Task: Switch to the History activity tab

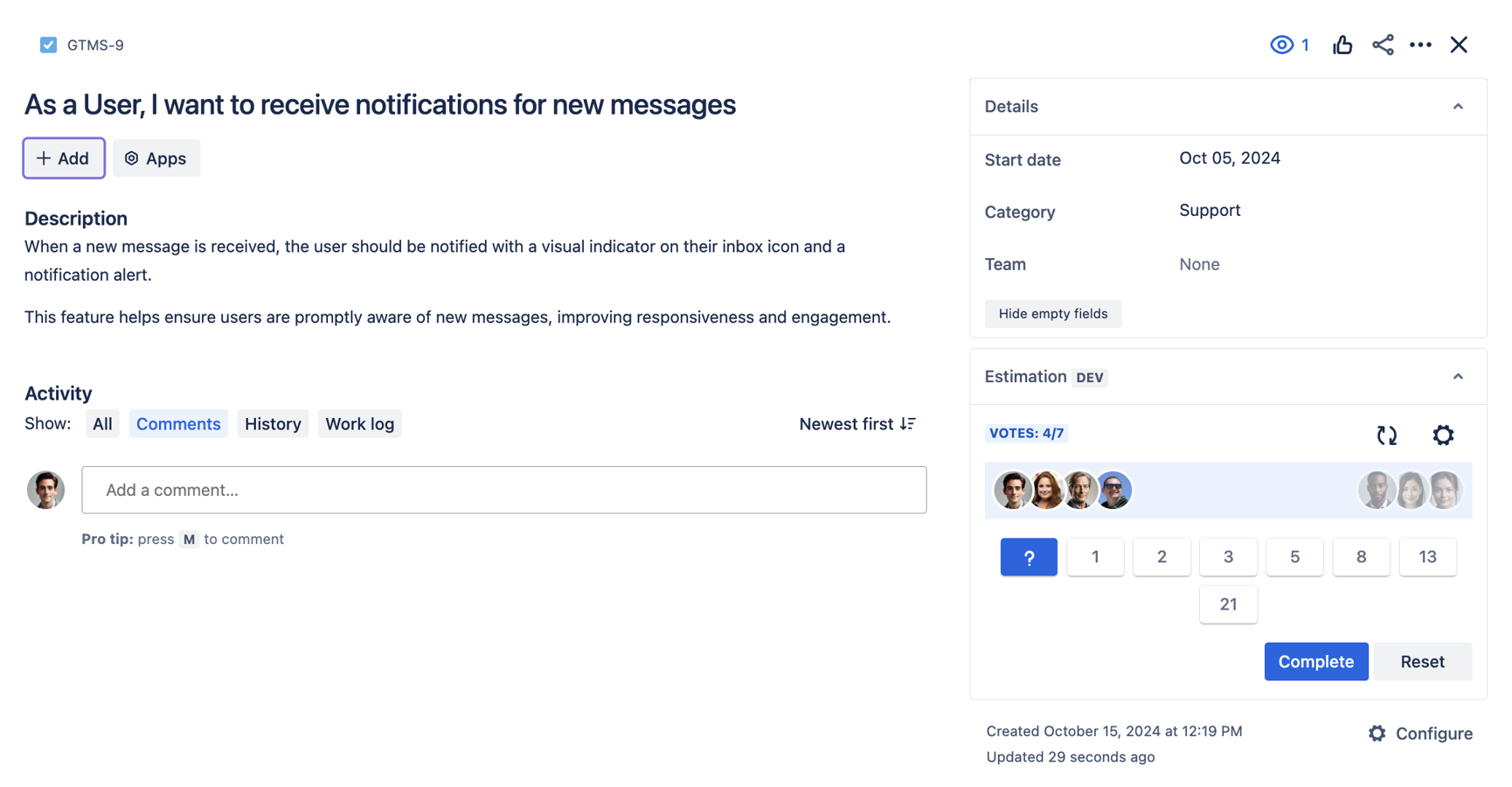Action: click(273, 424)
